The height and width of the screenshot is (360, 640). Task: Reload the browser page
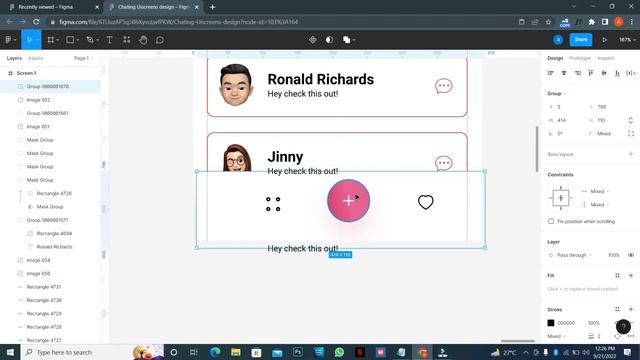[36, 22]
